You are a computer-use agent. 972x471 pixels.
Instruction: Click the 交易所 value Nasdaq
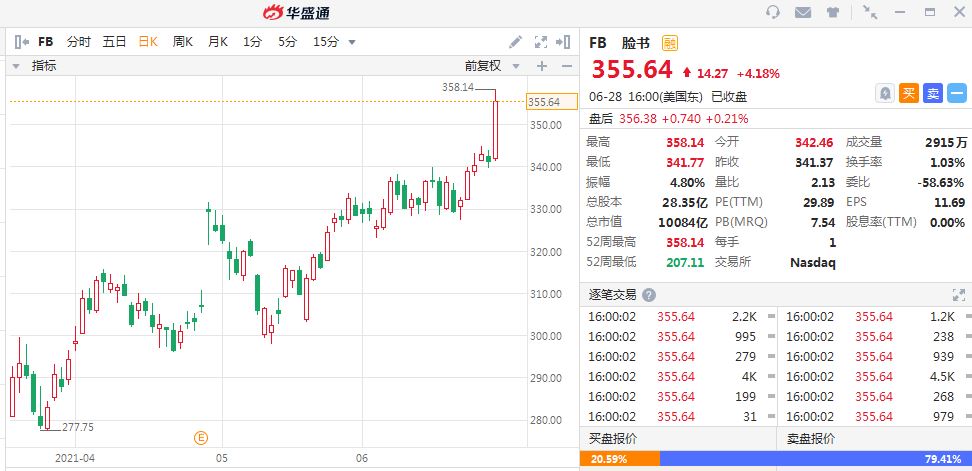pyautogui.click(x=813, y=262)
